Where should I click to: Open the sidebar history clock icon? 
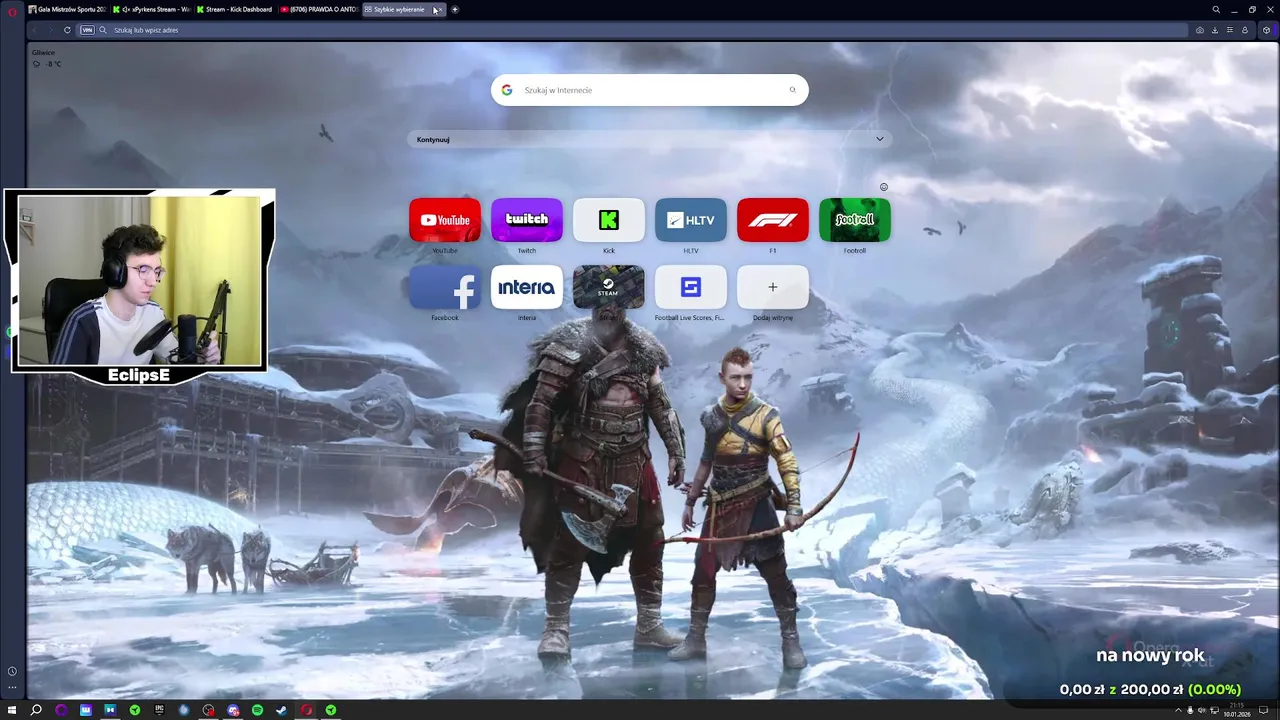[x=12, y=671]
